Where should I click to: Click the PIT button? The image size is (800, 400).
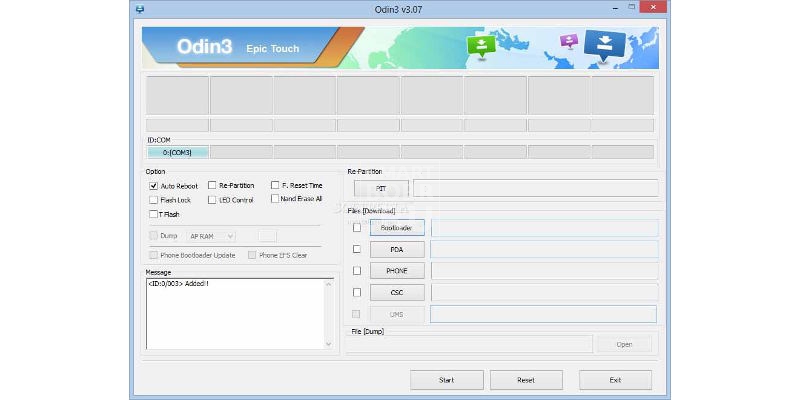click(x=381, y=188)
